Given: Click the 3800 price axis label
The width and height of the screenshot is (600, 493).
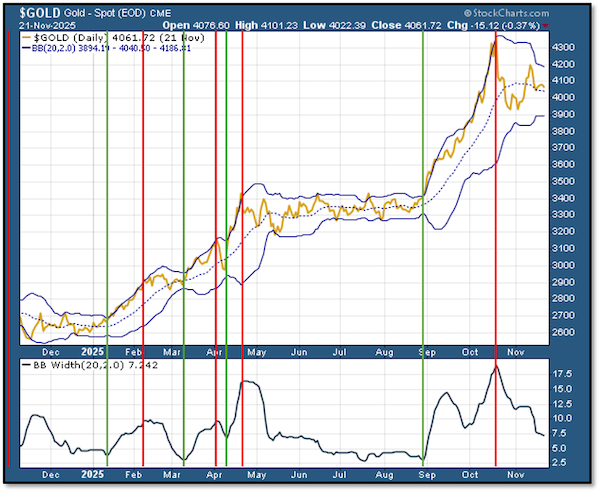Looking at the screenshot, I should click(563, 131).
